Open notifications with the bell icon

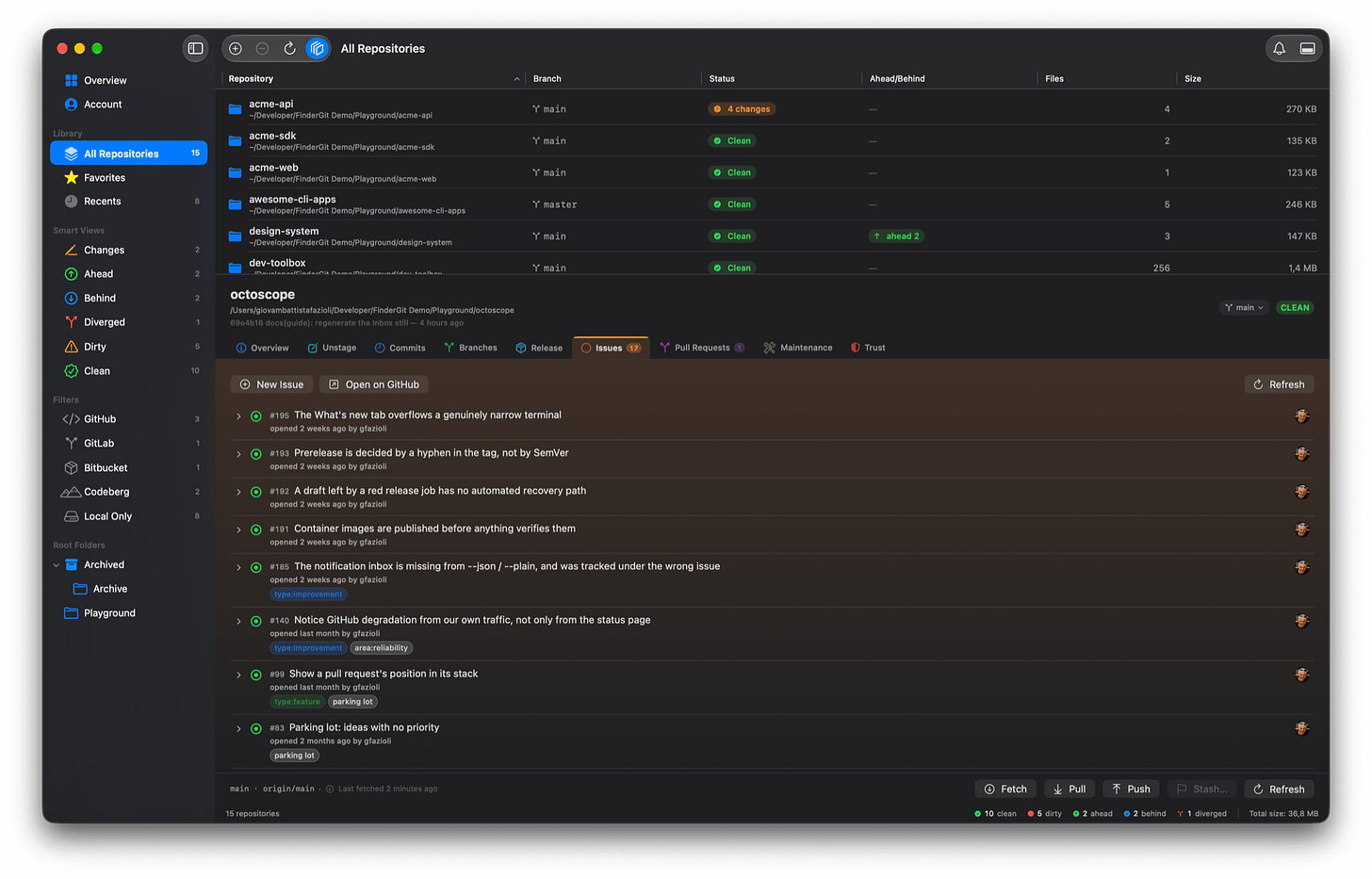click(x=1279, y=48)
